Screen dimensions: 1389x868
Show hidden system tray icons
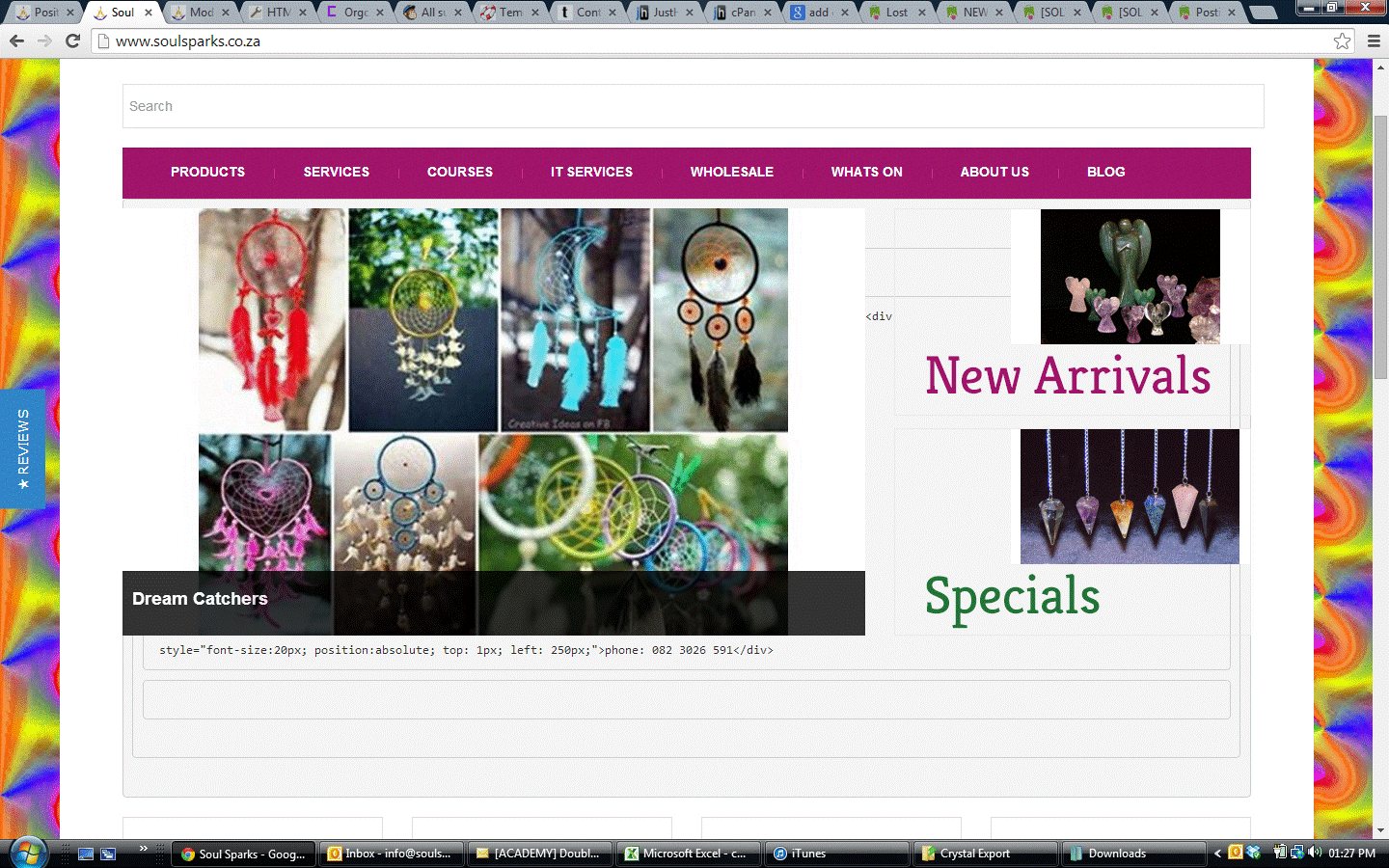tap(1217, 854)
